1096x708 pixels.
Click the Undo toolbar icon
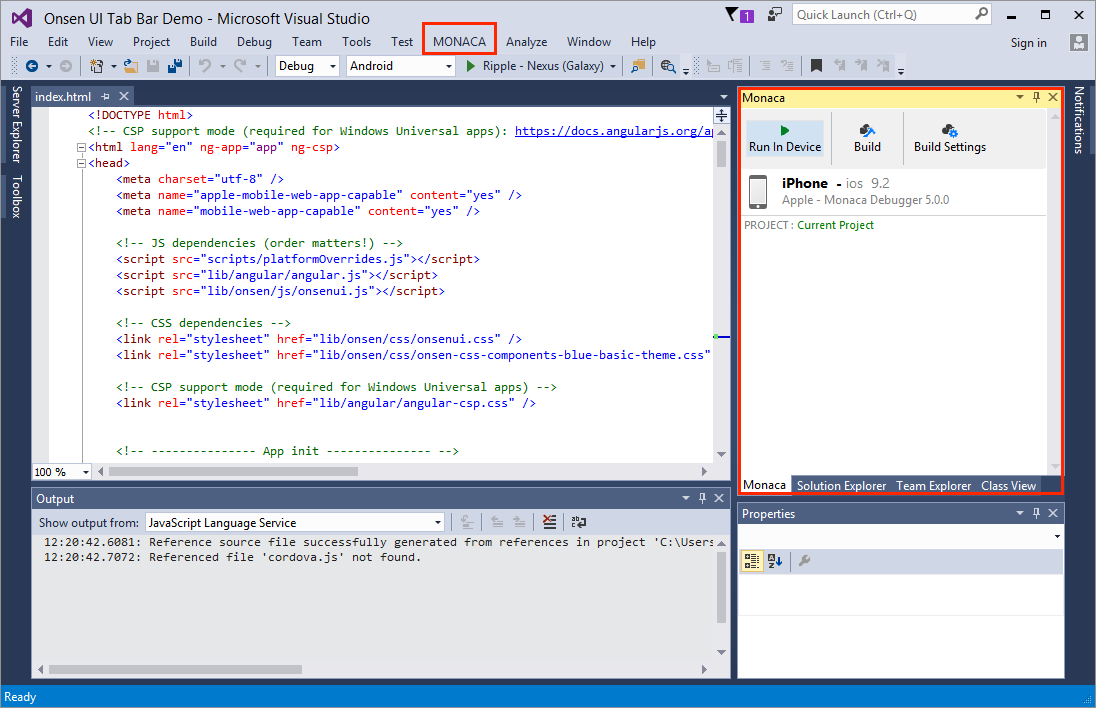click(x=205, y=66)
